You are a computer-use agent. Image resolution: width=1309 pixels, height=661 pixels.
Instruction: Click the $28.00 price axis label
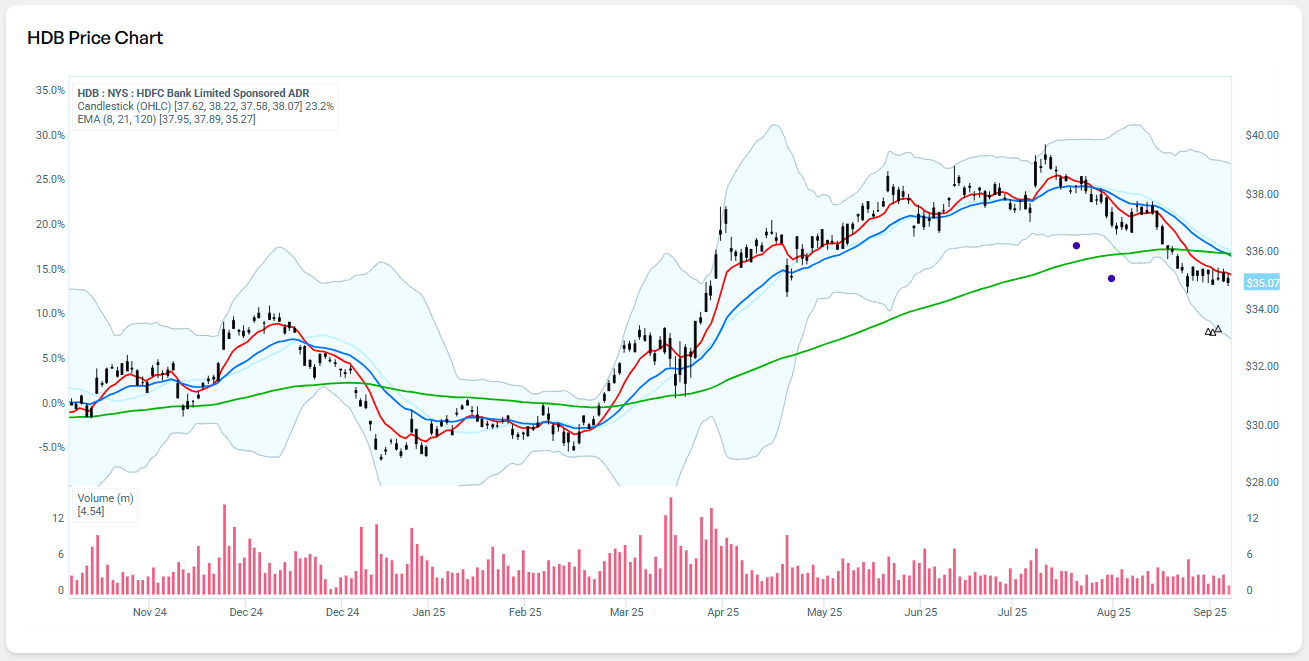pos(1261,482)
